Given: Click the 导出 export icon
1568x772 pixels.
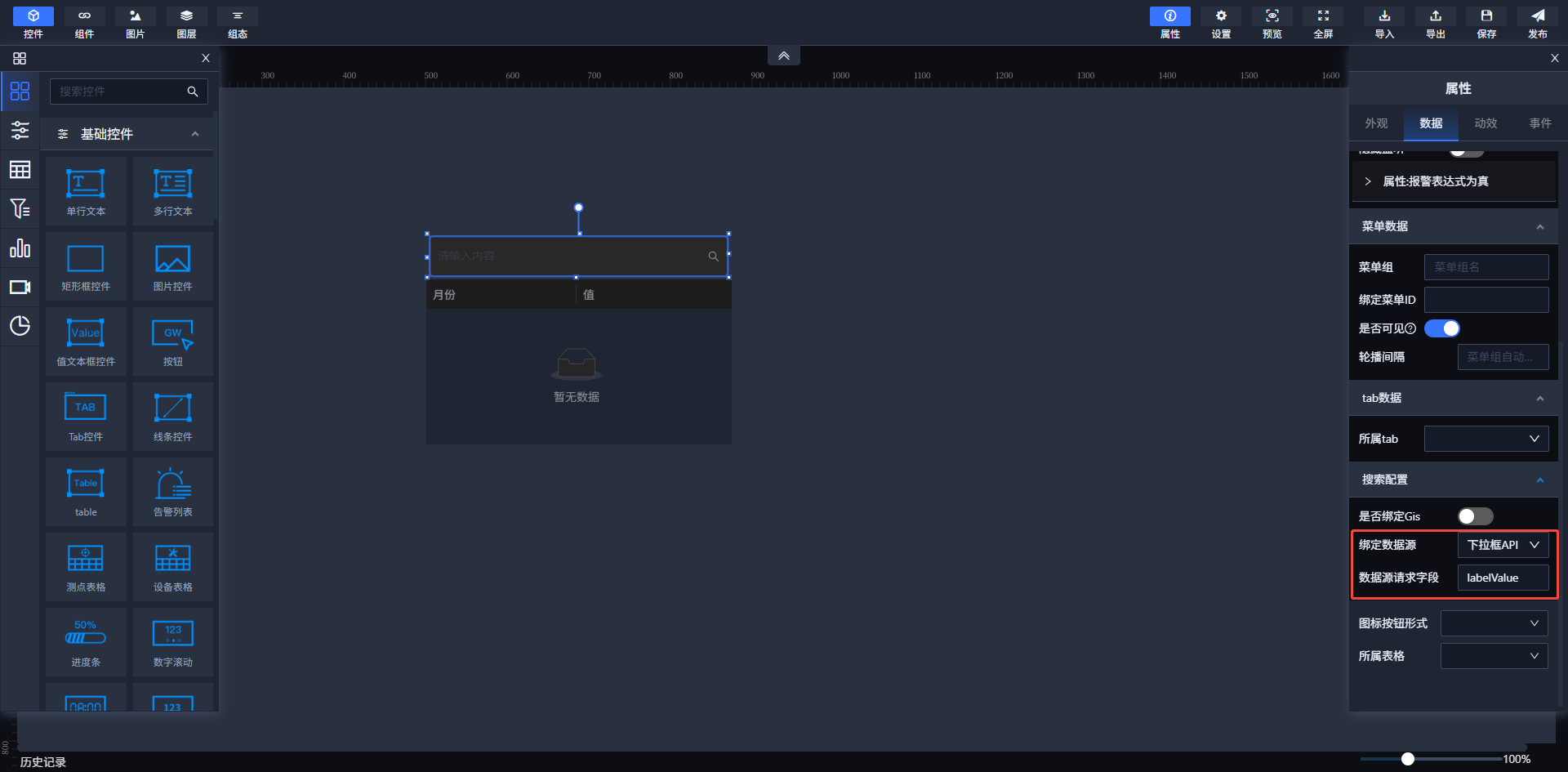Looking at the screenshot, I should coord(1436,16).
